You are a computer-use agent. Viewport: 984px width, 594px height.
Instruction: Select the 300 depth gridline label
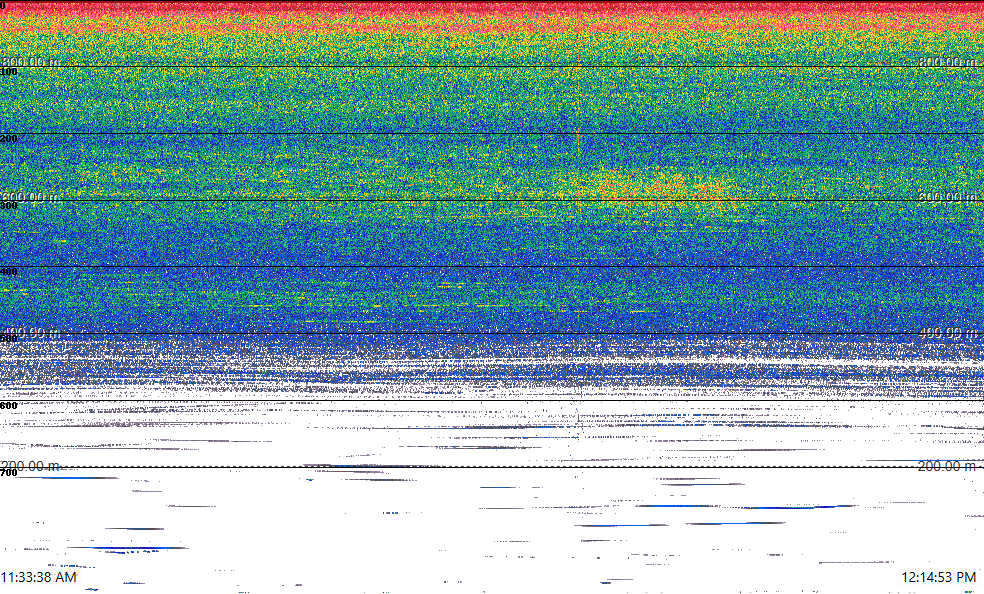pyautogui.click(x=9, y=205)
